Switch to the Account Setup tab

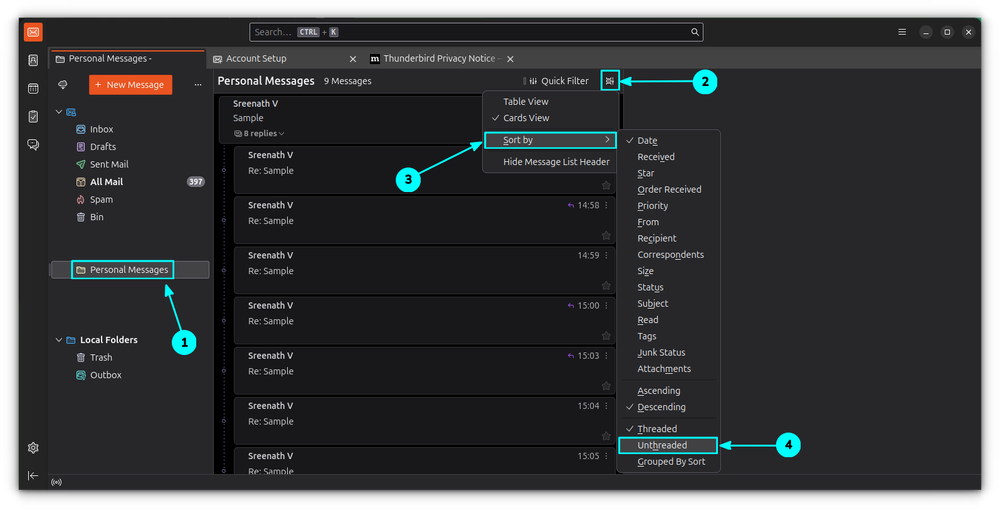(x=256, y=59)
